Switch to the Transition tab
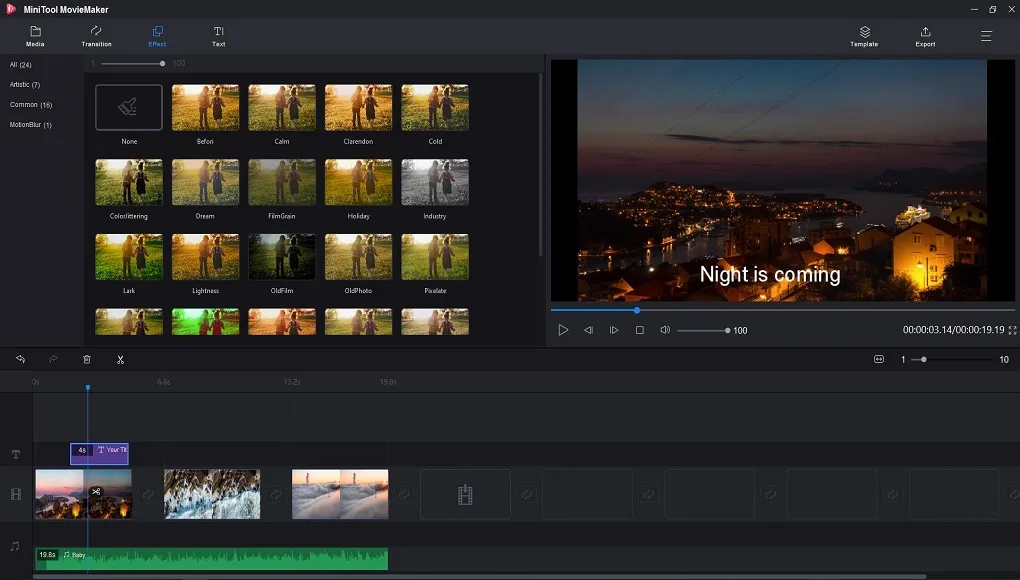 [x=96, y=37]
